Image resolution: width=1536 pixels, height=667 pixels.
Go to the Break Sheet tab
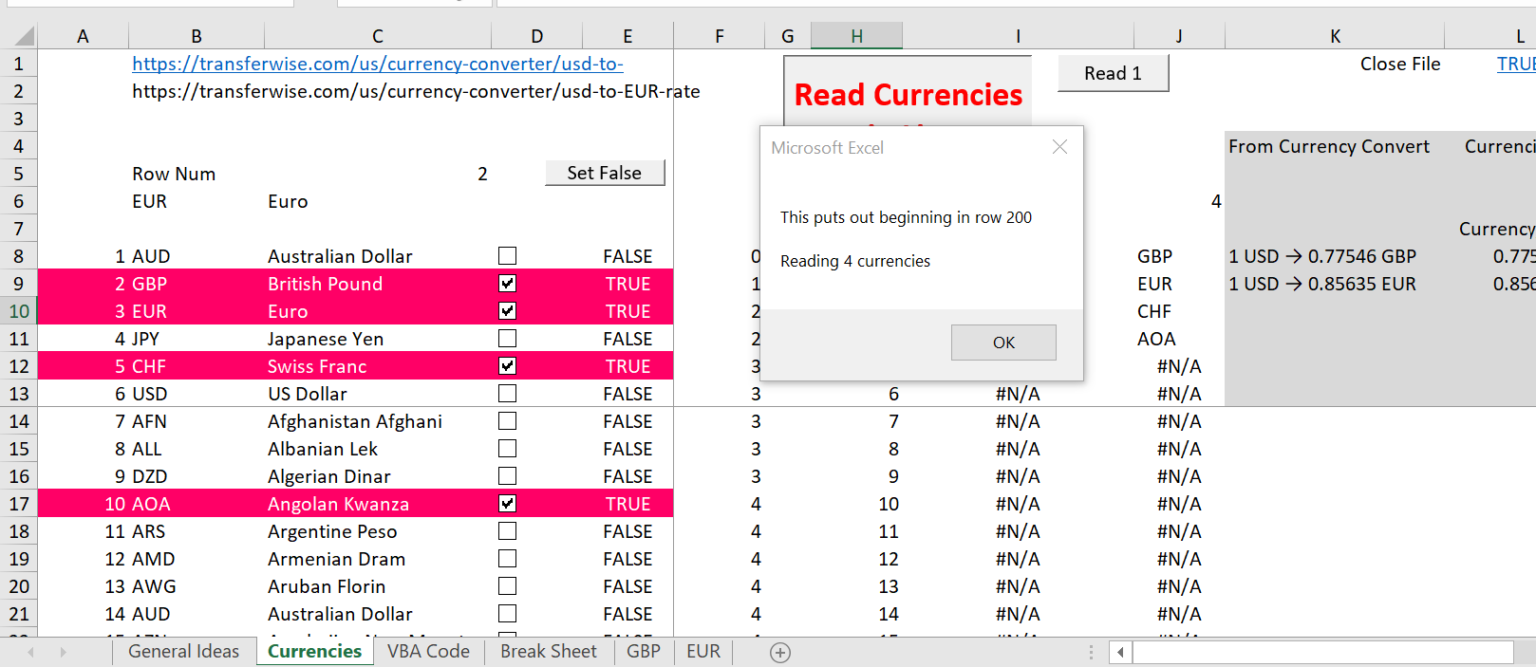(x=548, y=651)
